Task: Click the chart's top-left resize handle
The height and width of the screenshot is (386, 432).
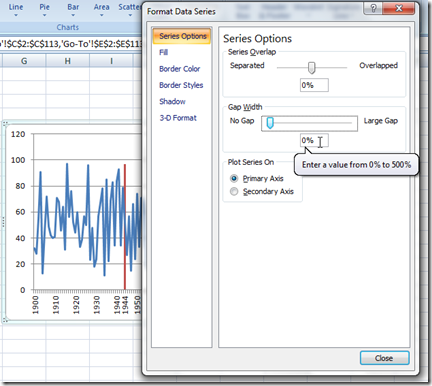Action: click(x=5, y=124)
